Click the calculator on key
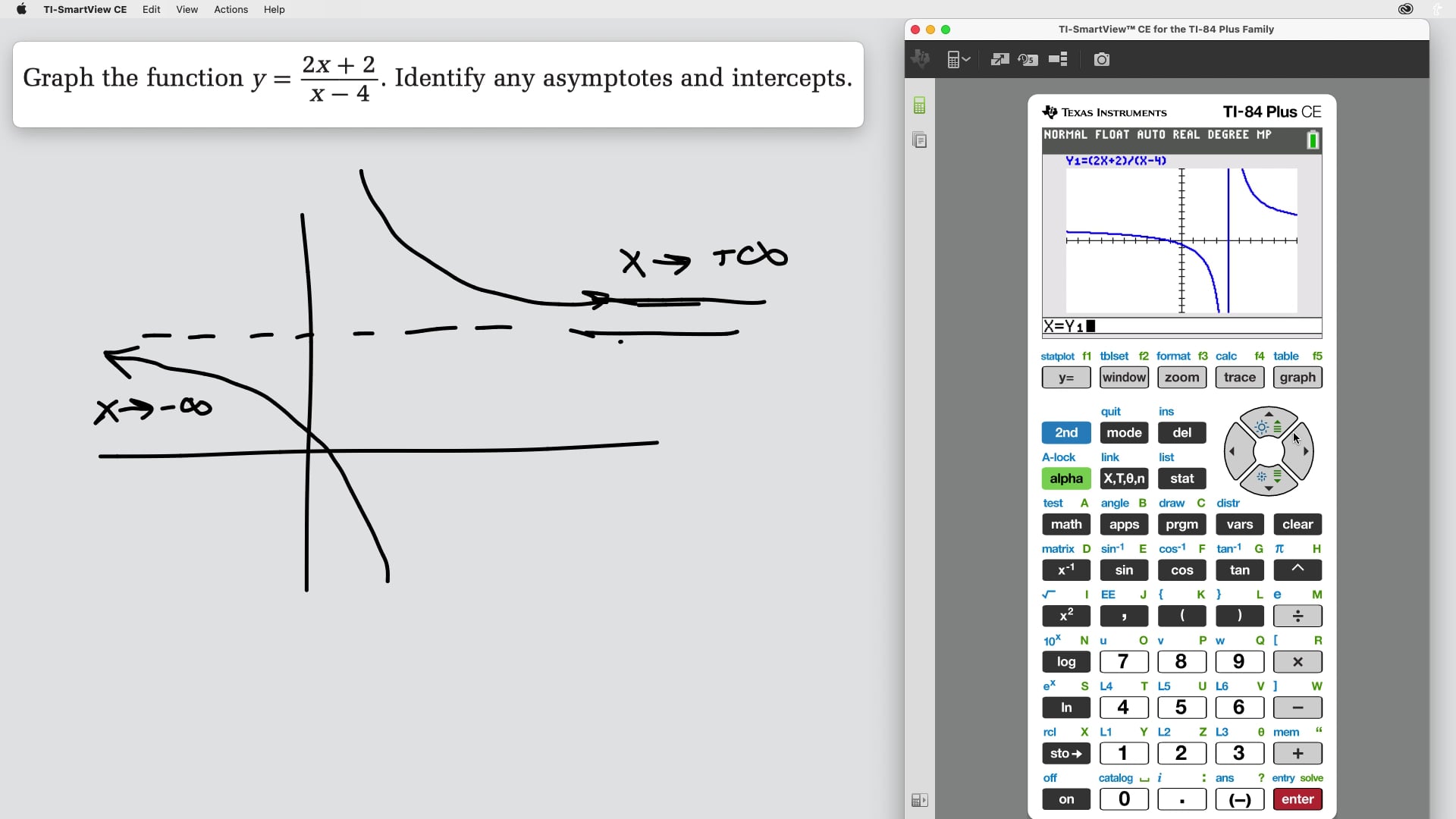Screen dimensions: 1456x819 [x=1066, y=799]
